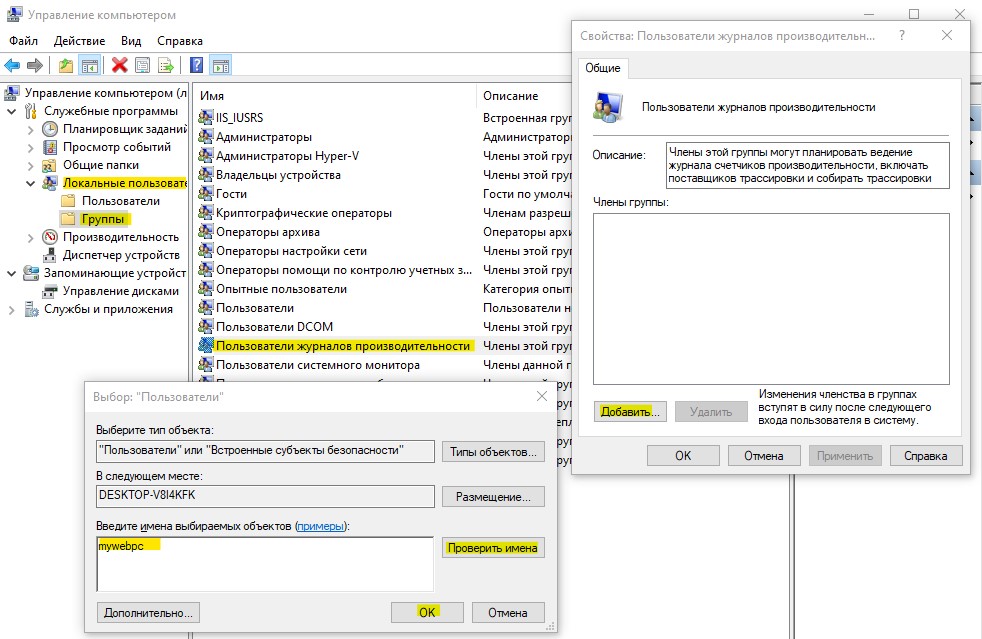Select the Криптографические операторы row
This screenshot has height=639, width=982.
385,213
